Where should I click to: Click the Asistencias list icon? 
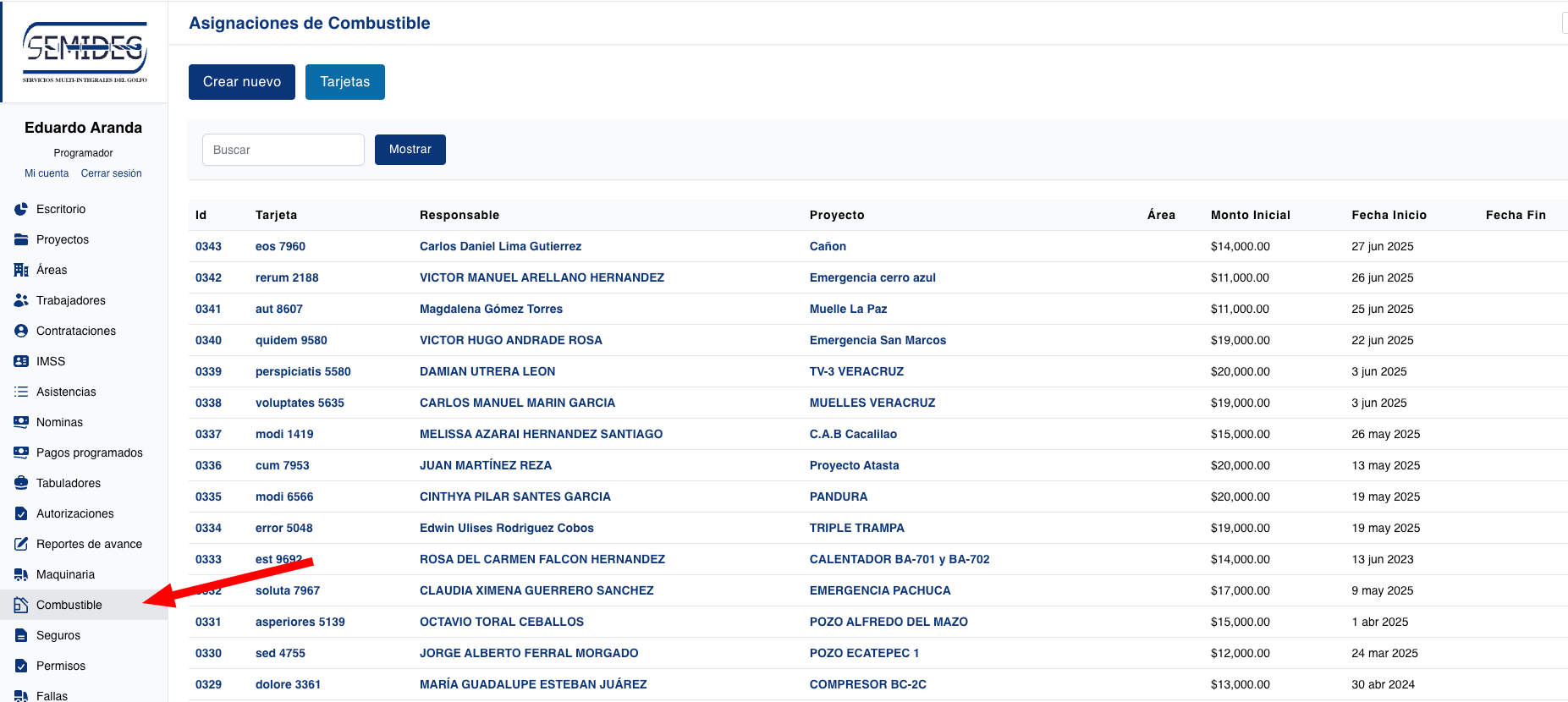click(21, 392)
